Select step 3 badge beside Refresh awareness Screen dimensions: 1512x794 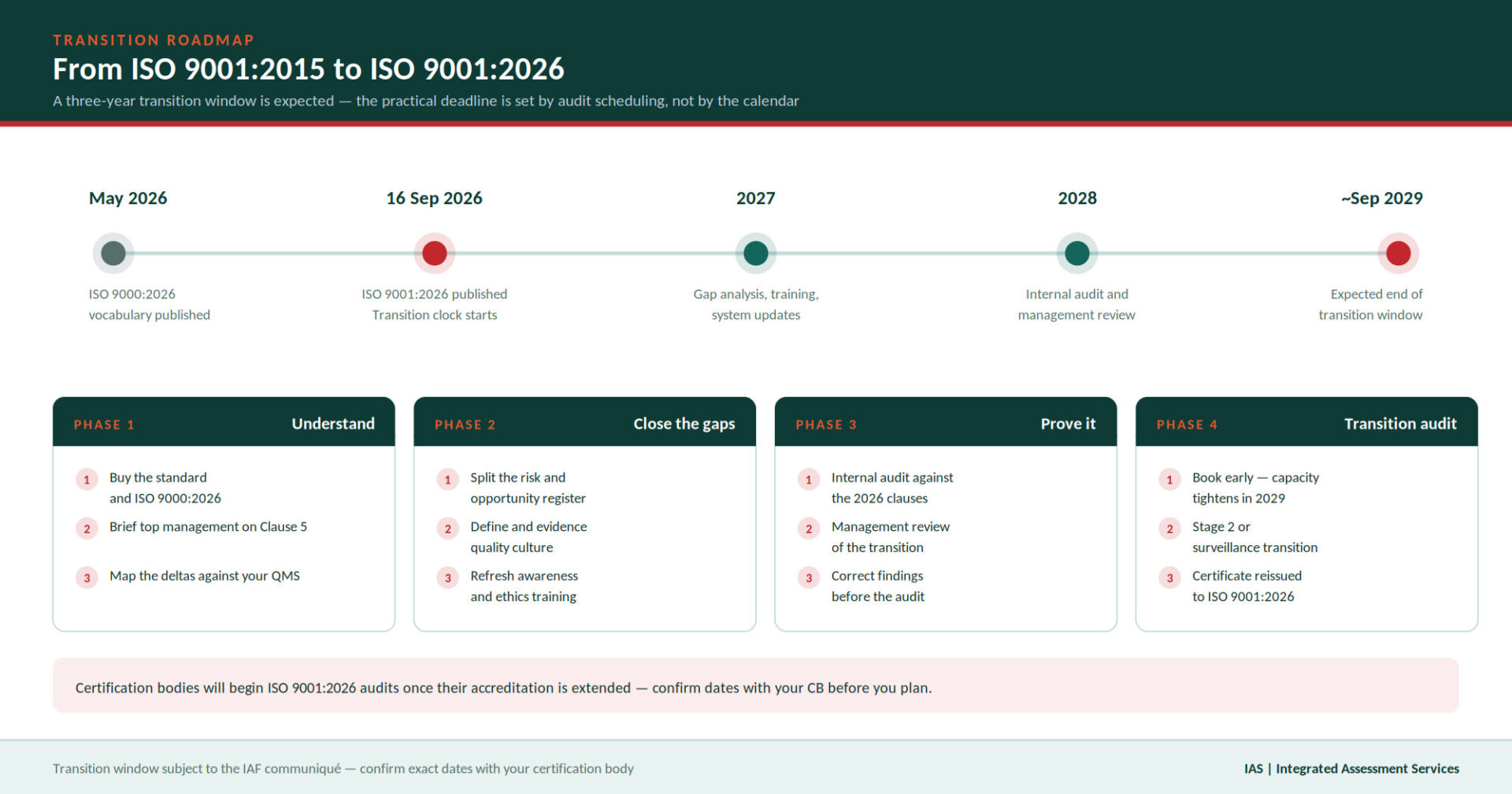coord(448,577)
